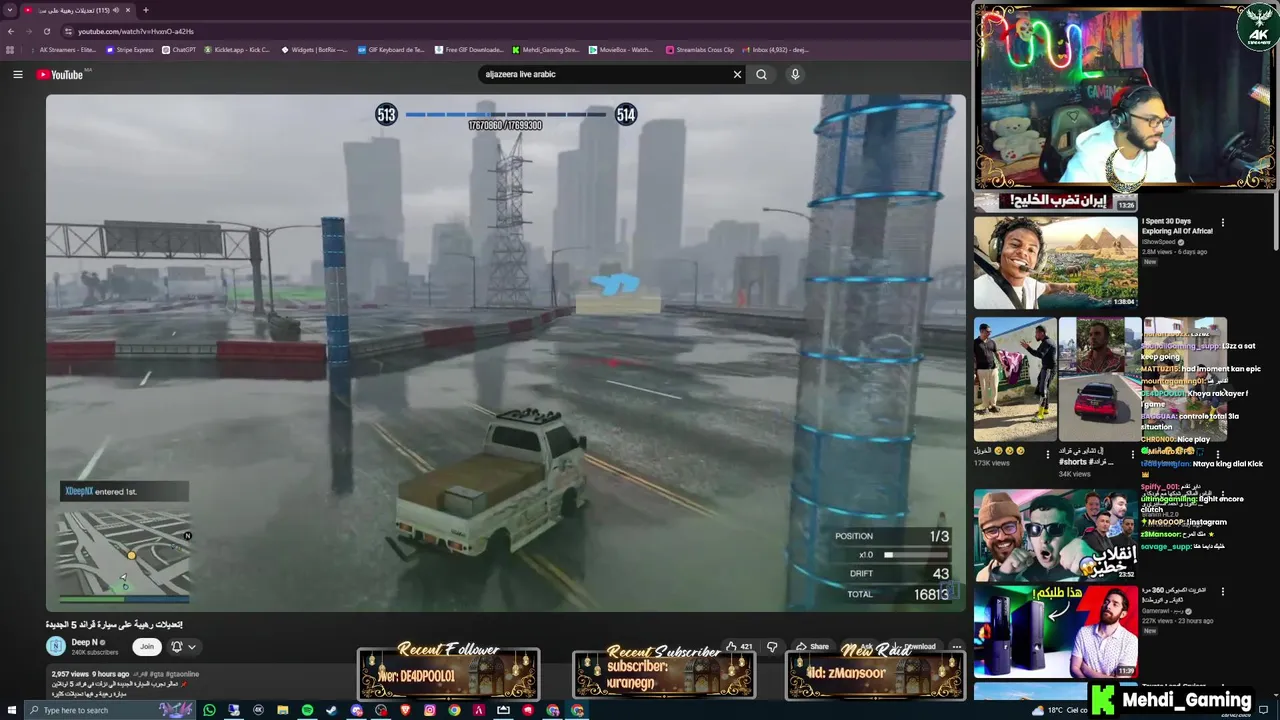Open the IShowSpeed channel link
Viewport: 1280px width, 720px height.
tap(1159, 242)
